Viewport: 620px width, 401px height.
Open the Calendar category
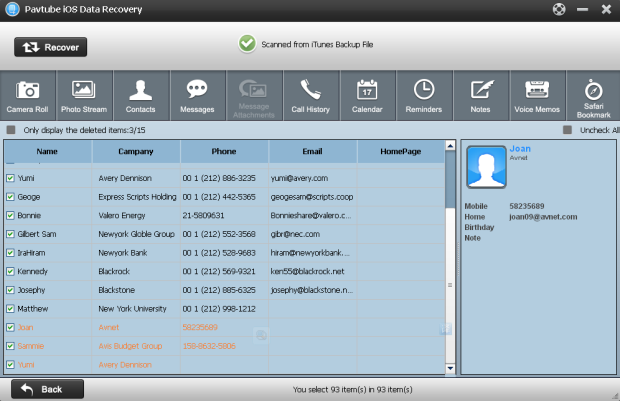click(367, 96)
